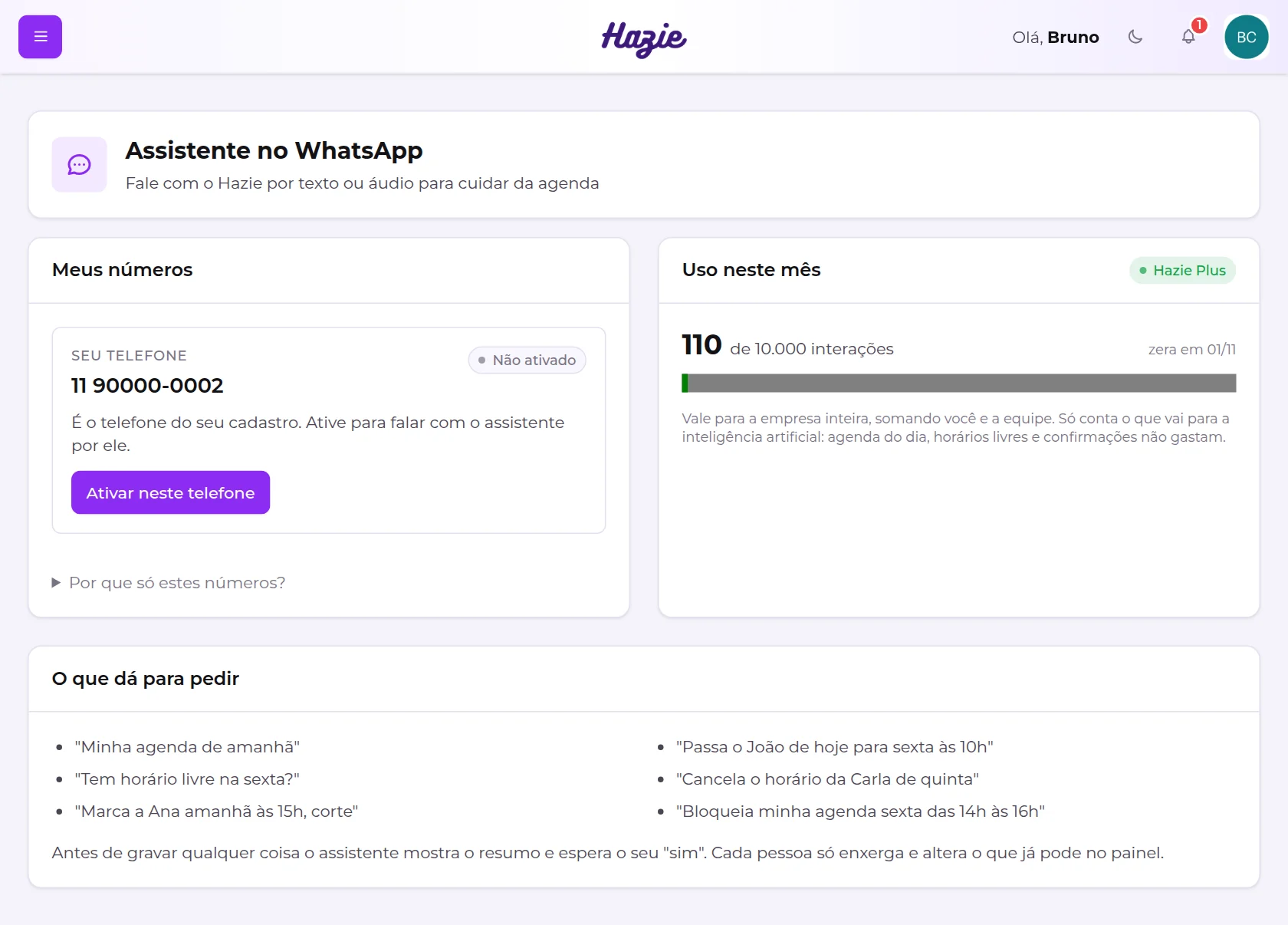Click O que dá para pedir heading
This screenshot has width=1288, height=925.
tap(146, 679)
